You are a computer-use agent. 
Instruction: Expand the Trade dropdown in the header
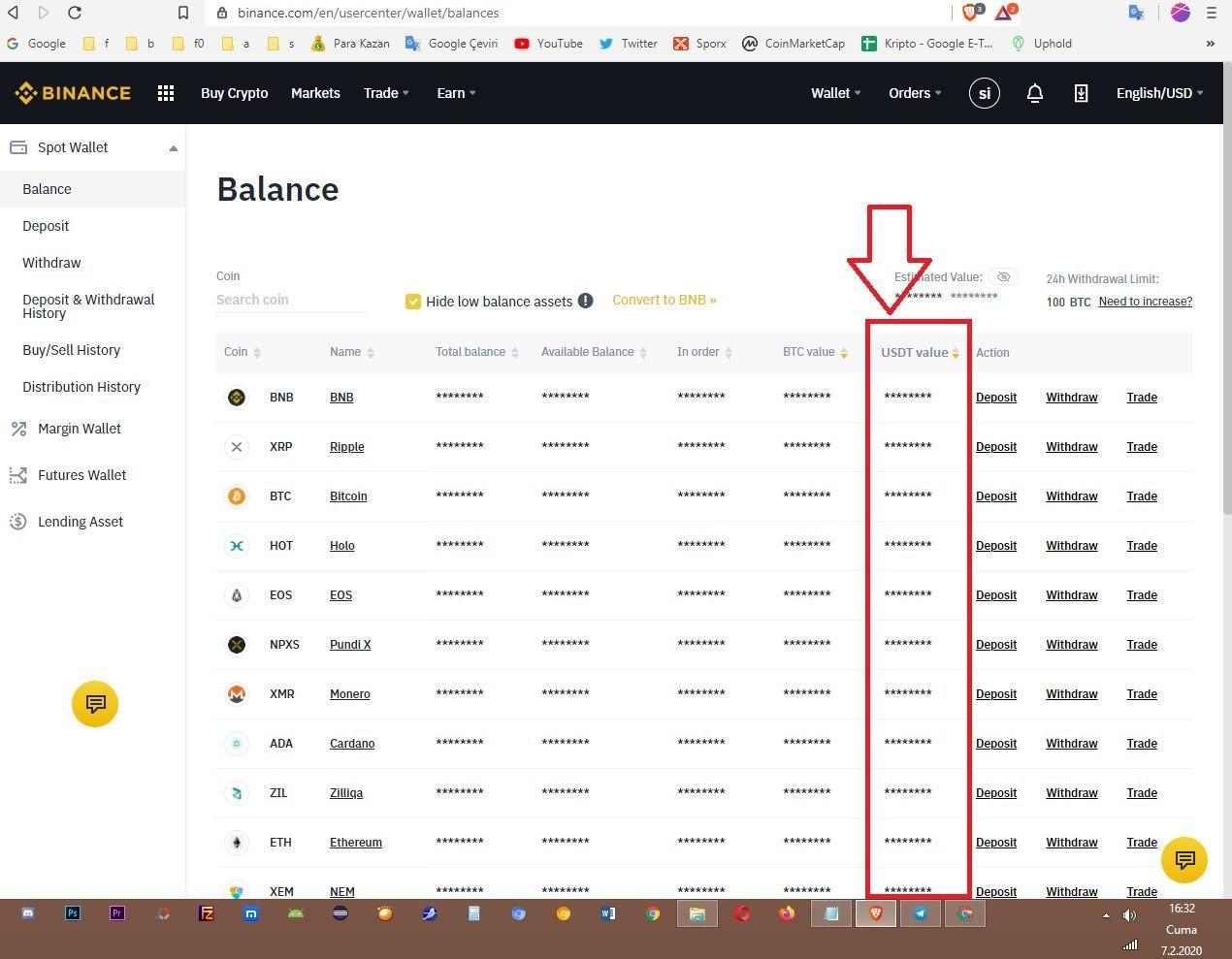coord(386,93)
